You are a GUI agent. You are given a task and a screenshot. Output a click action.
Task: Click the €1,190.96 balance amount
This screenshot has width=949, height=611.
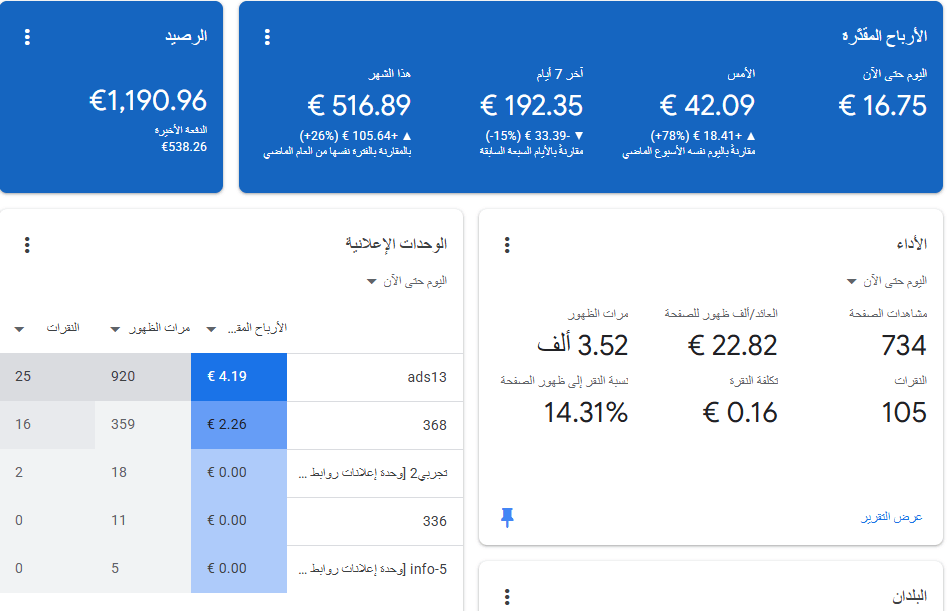[x=147, y=101]
